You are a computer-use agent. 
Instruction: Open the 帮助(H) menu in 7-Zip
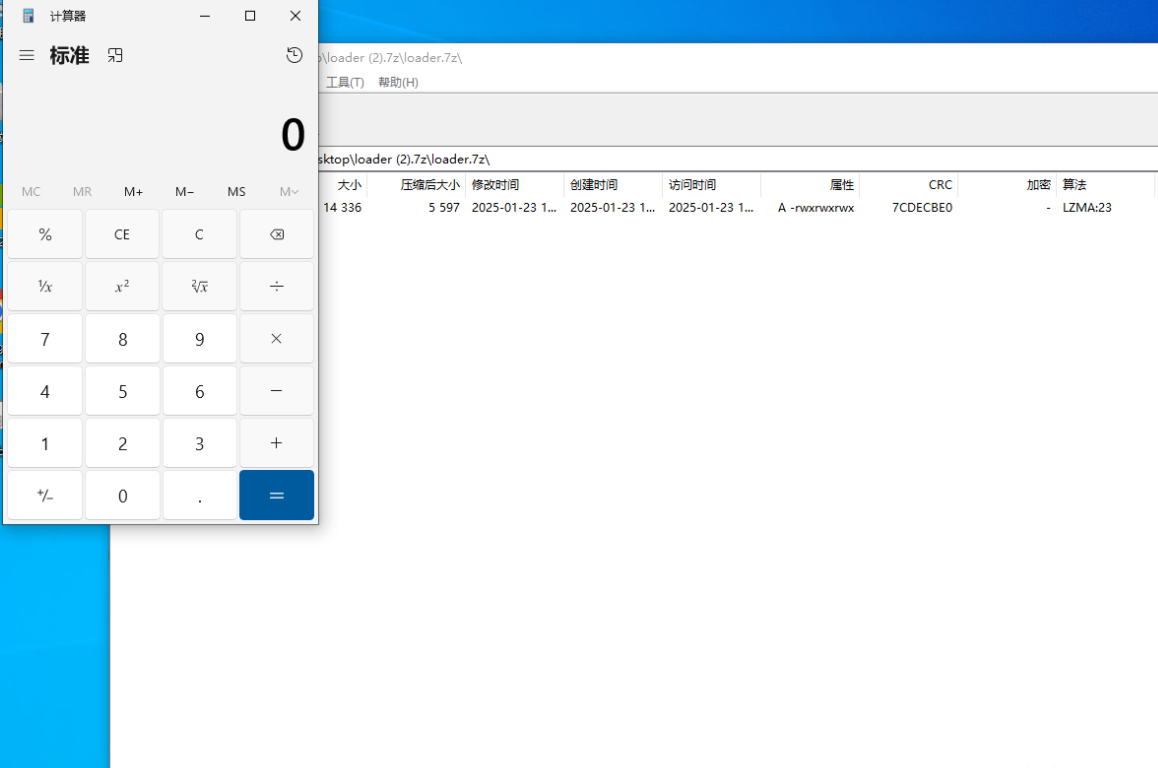(x=398, y=82)
